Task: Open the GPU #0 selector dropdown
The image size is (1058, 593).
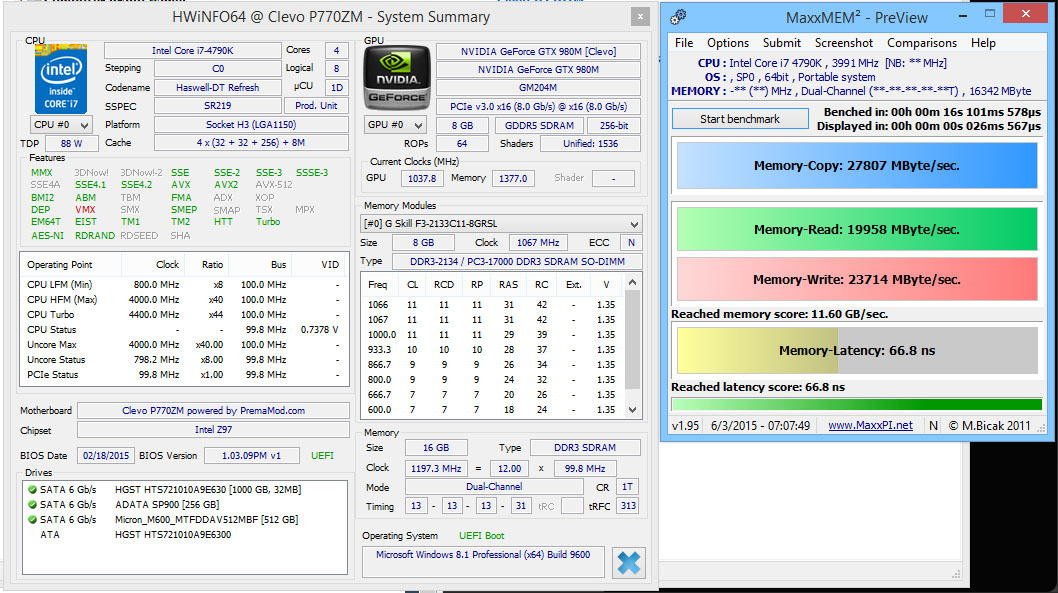Action: (395, 125)
